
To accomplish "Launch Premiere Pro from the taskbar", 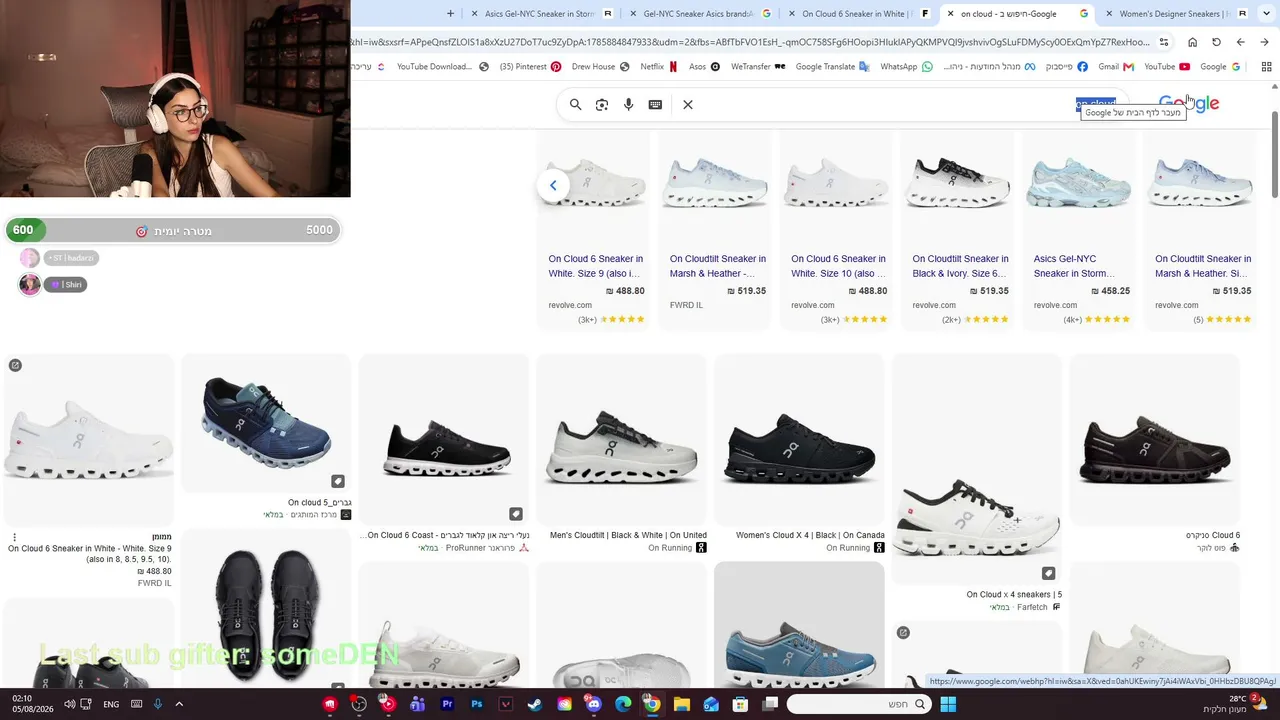I will click(447, 704).
